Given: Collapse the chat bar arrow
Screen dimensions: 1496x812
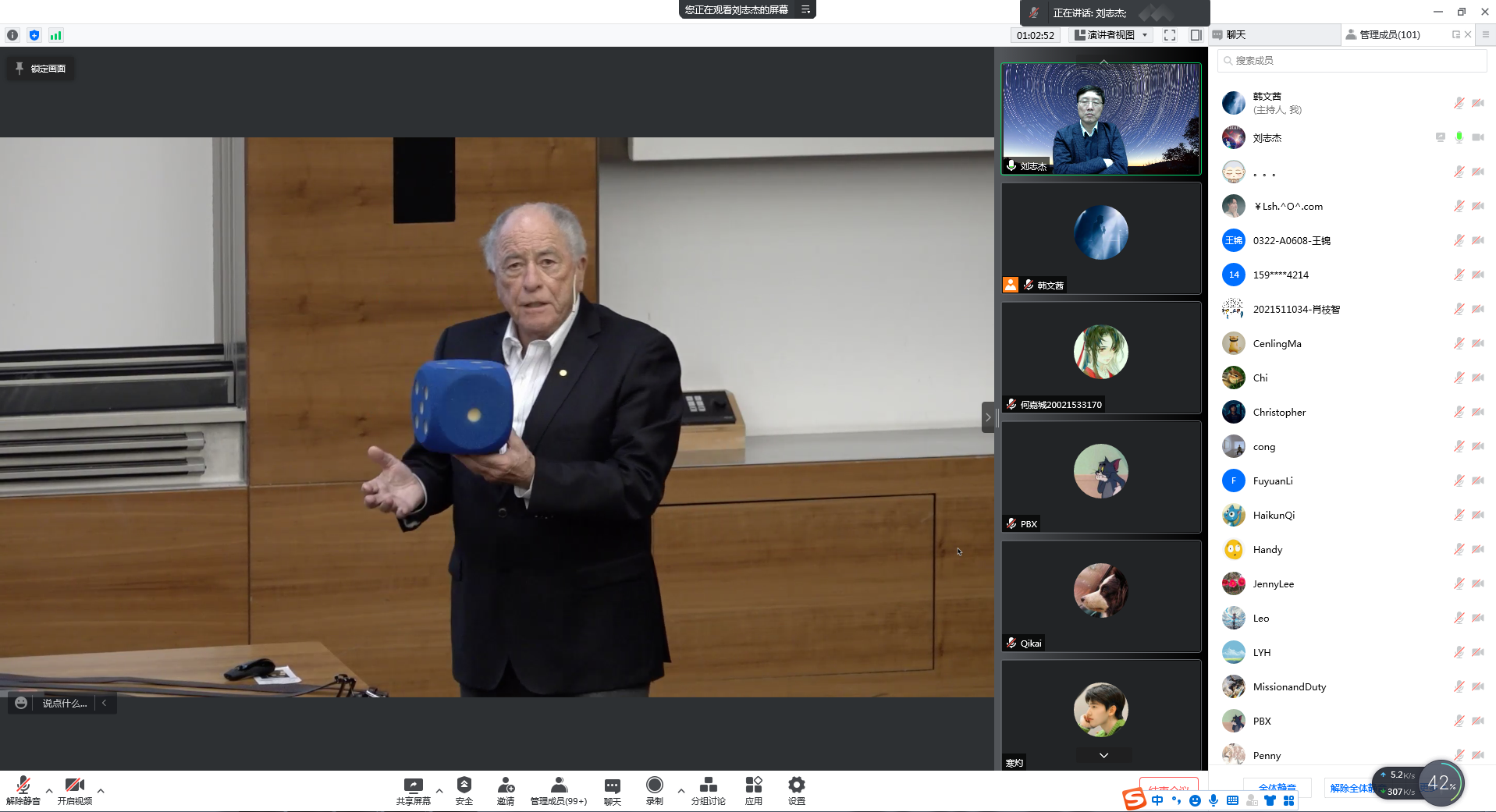Looking at the screenshot, I should (x=105, y=703).
